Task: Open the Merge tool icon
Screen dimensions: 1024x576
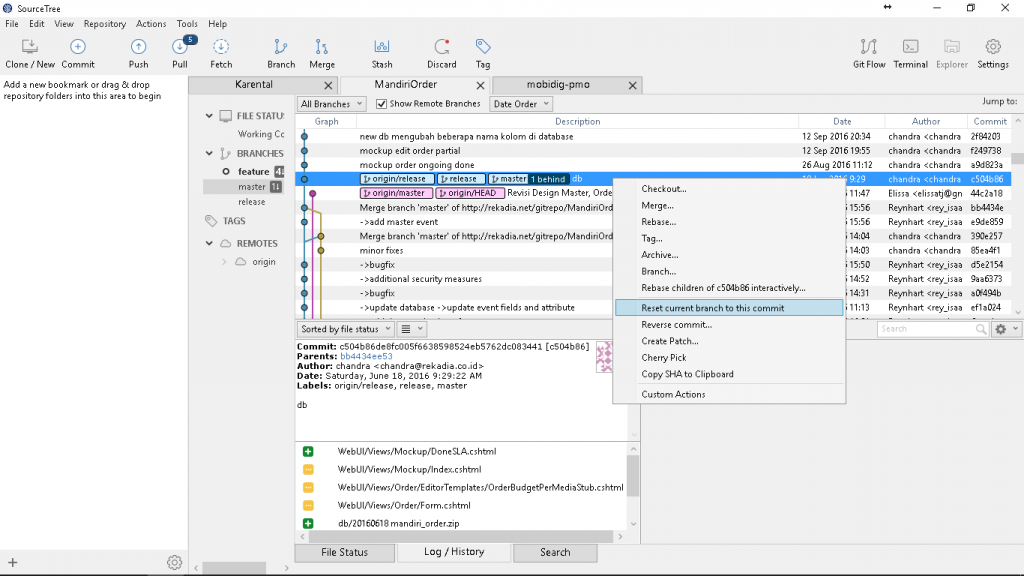Action: tap(322, 53)
